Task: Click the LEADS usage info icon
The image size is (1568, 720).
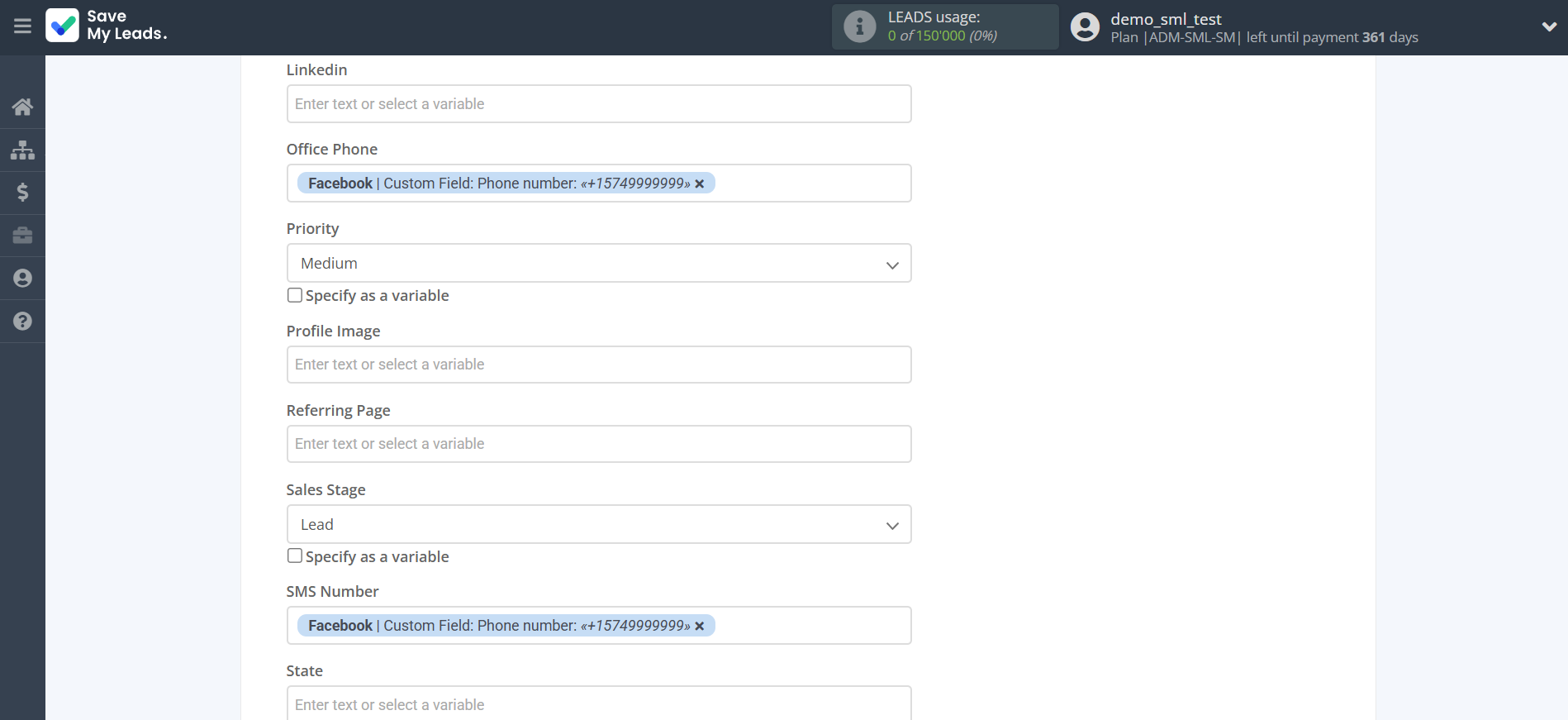Action: tap(859, 26)
